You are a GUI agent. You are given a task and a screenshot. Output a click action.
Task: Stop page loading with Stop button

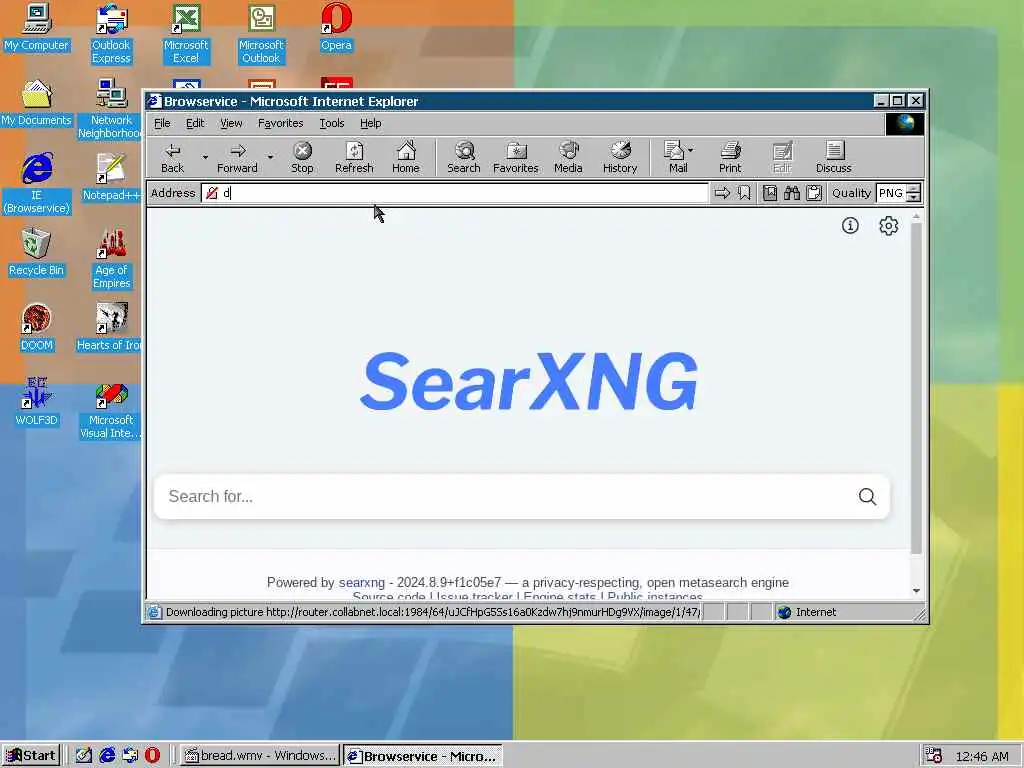point(302,157)
